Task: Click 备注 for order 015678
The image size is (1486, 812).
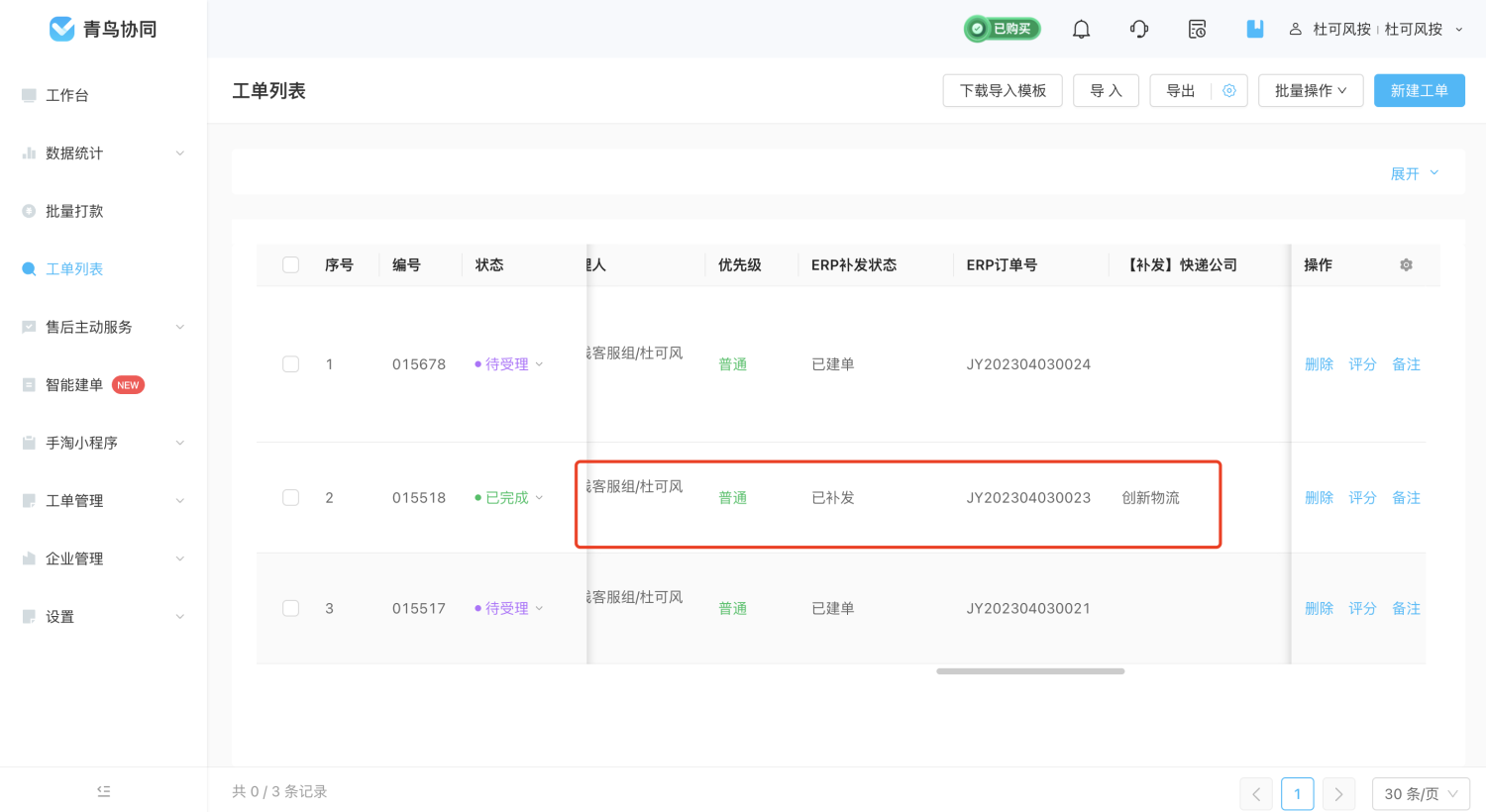Action: coord(1406,364)
